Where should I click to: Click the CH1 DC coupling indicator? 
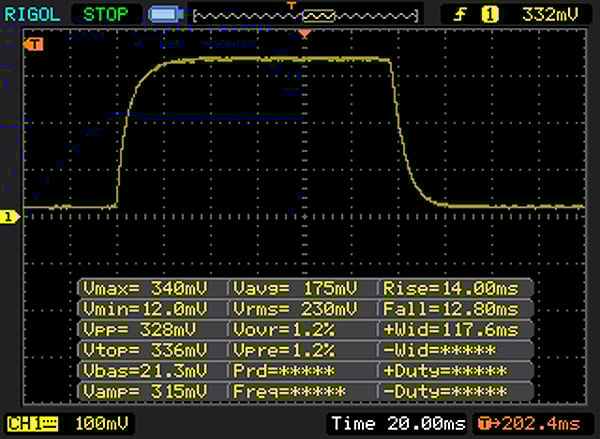click(x=33, y=424)
